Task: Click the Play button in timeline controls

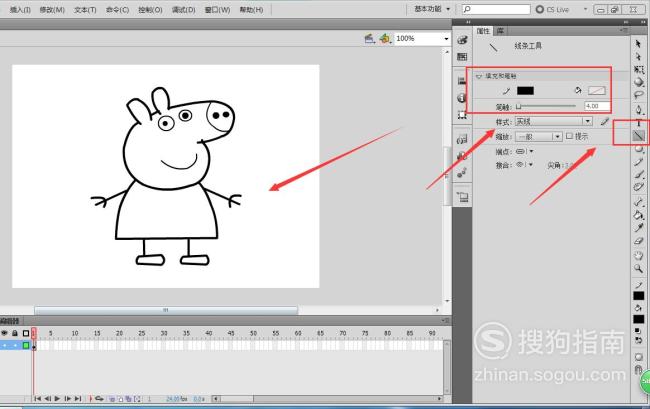Action: [57, 399]
